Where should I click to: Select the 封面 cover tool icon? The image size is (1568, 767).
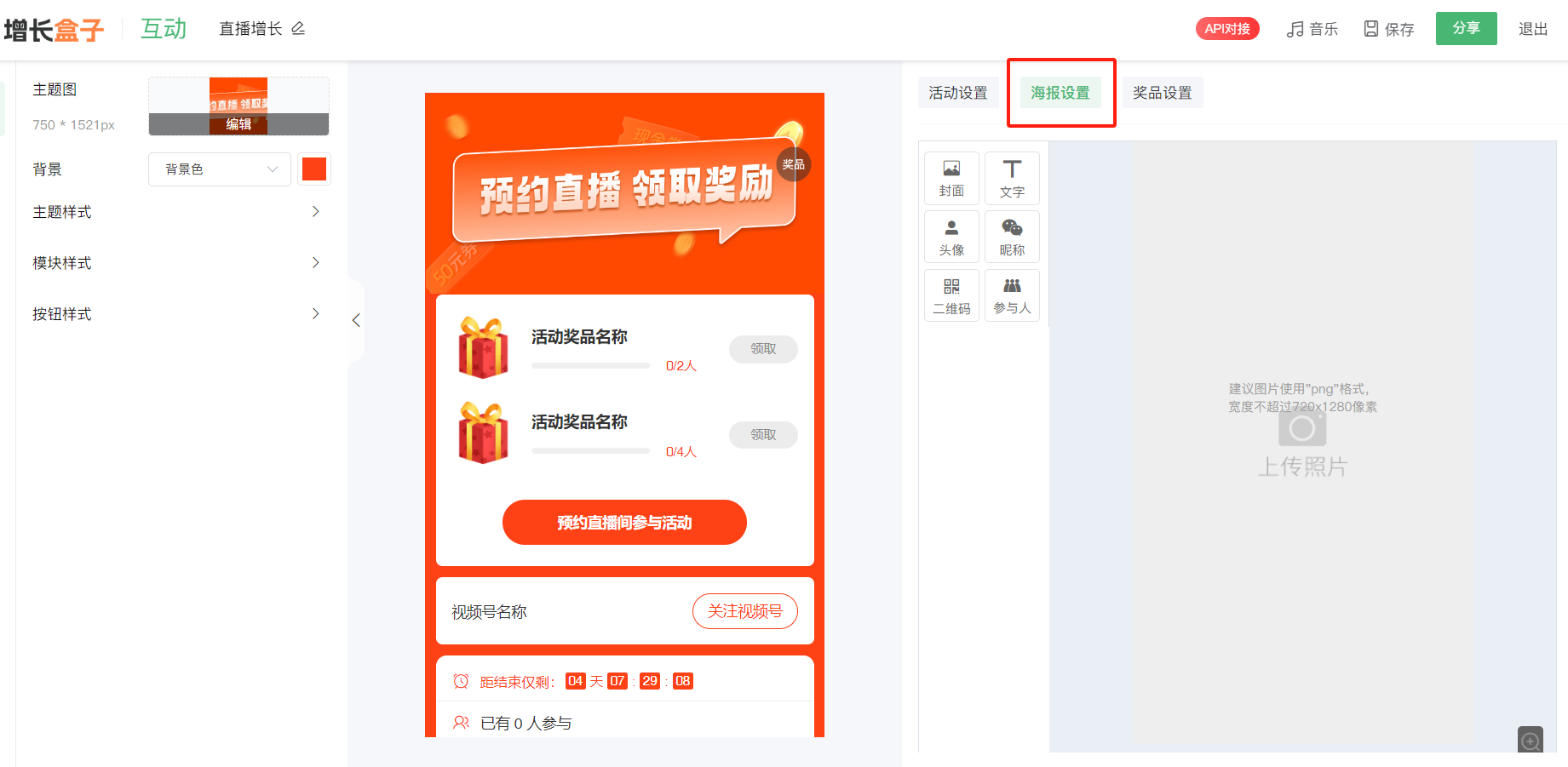pos(951,178)
